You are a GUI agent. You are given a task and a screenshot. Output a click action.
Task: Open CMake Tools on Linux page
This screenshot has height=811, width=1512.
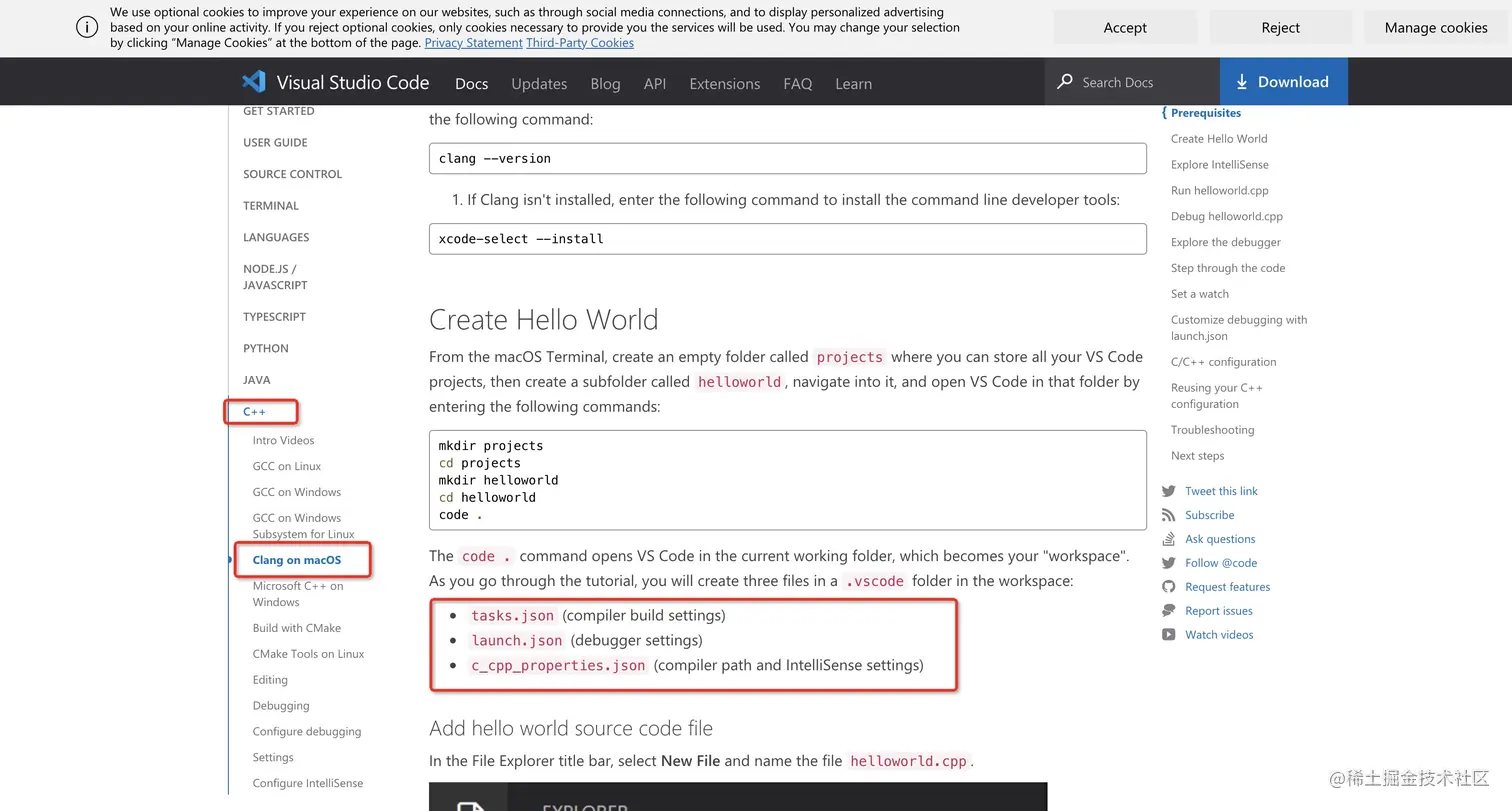(x=308, y=654)
